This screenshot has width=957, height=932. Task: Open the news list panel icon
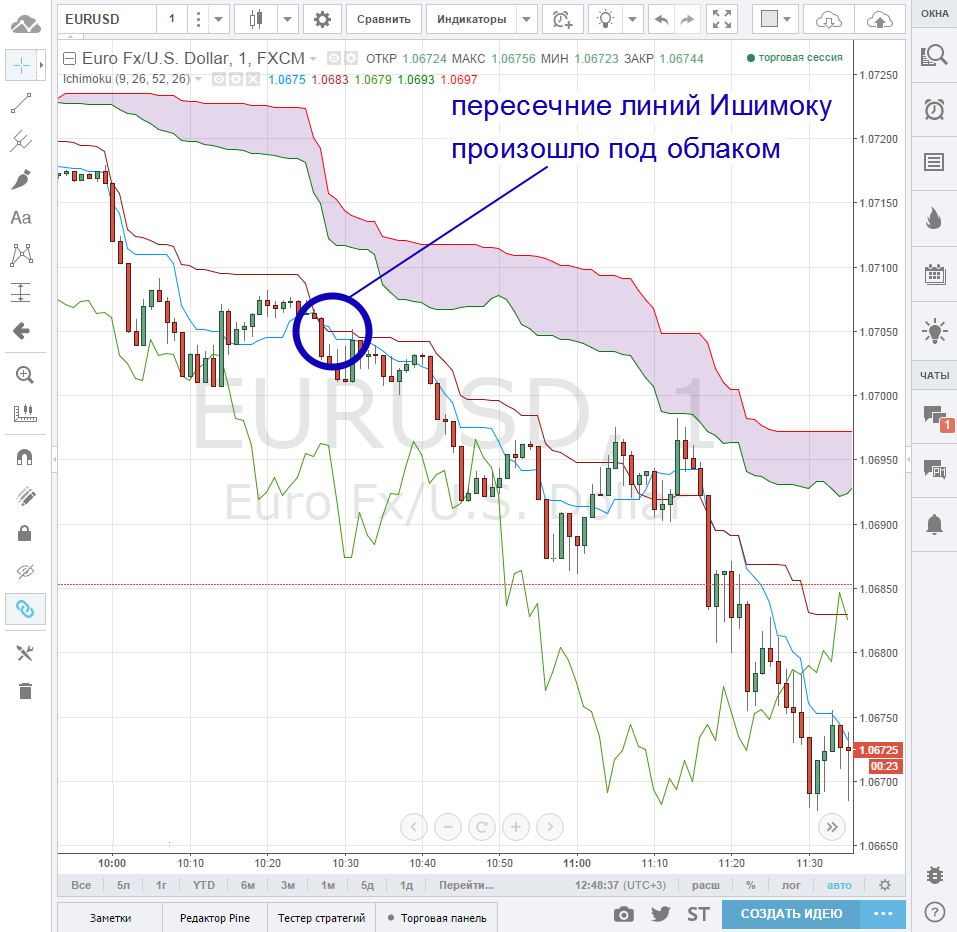click(934, 162)
